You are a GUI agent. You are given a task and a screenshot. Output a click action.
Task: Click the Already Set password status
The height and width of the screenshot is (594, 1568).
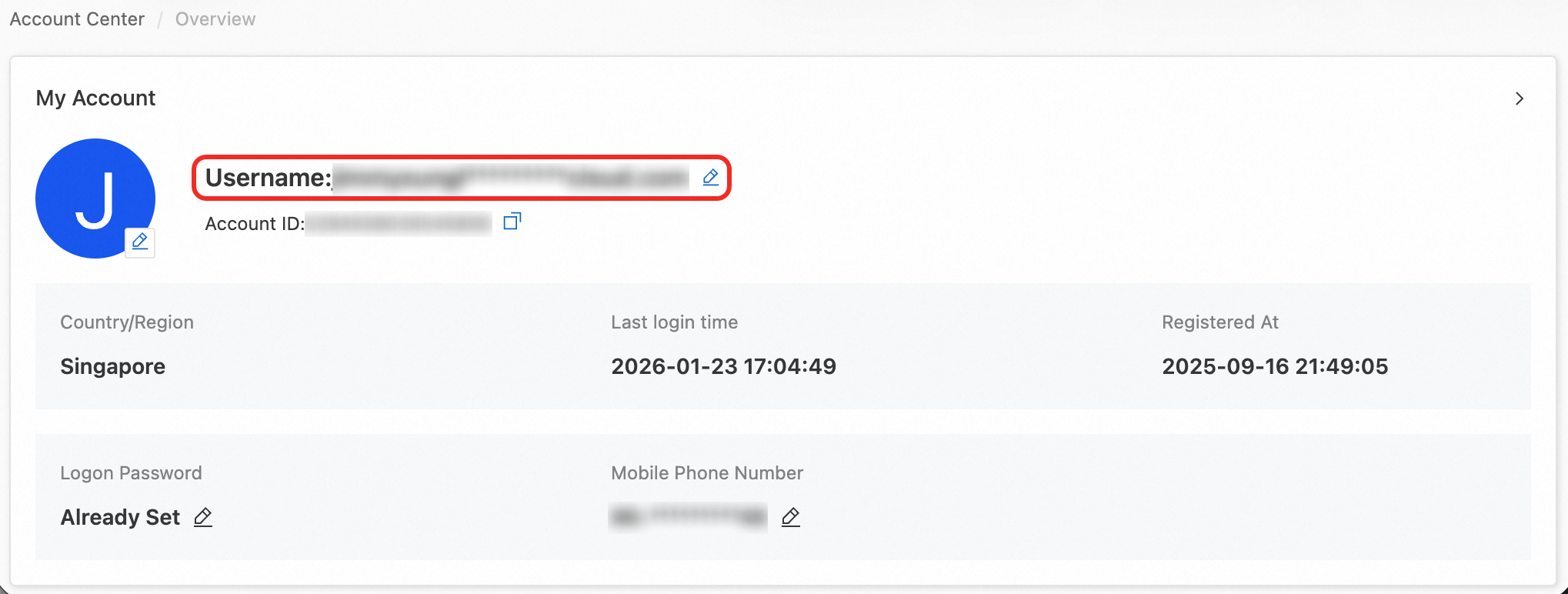(x=120, y=517)
